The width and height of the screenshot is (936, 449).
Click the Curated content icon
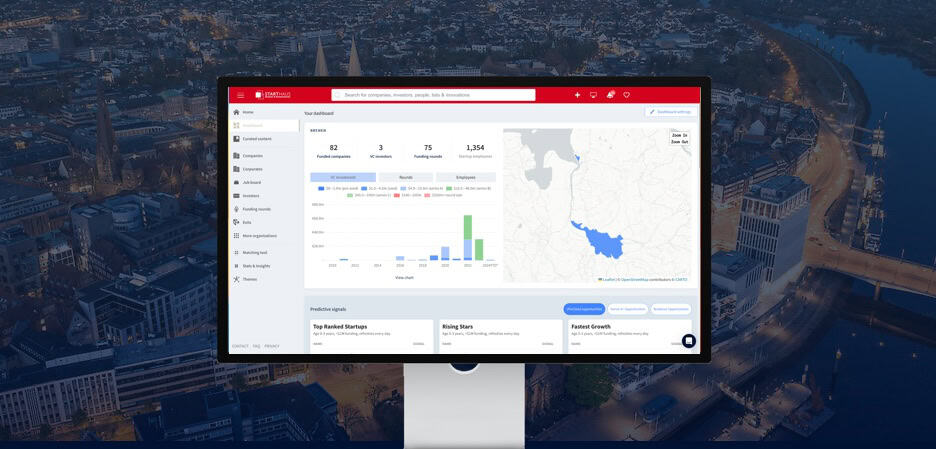[x=236, y=139]
